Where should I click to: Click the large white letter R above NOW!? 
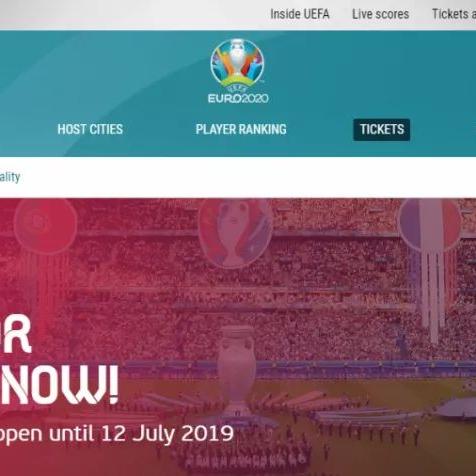[x=16, y=334]
